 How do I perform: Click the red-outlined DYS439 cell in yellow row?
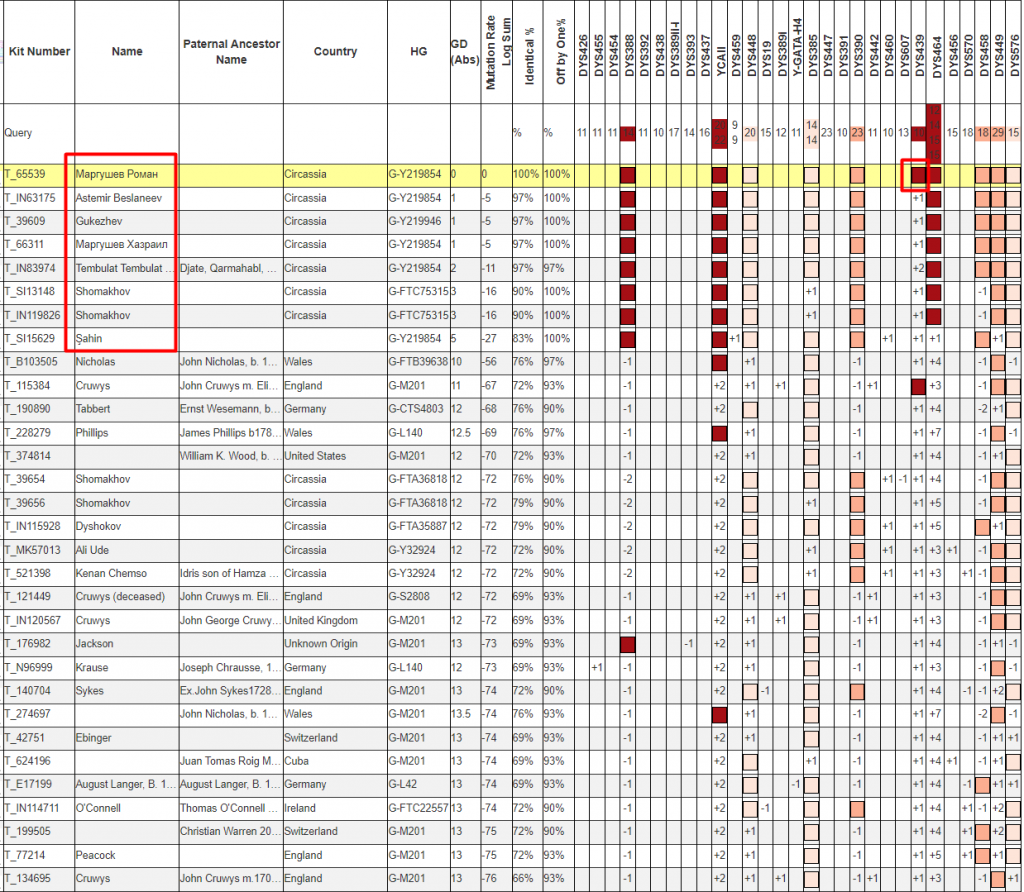(x=916, y=175)
